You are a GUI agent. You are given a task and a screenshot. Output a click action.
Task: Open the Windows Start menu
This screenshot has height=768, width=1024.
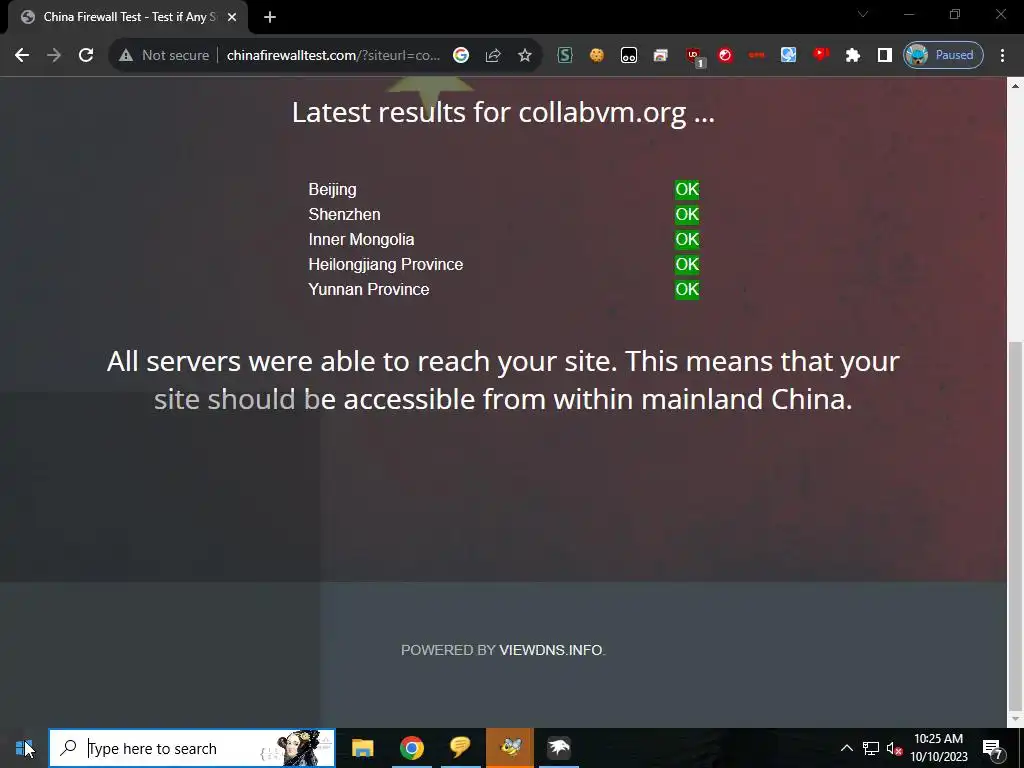pos(24,748)
